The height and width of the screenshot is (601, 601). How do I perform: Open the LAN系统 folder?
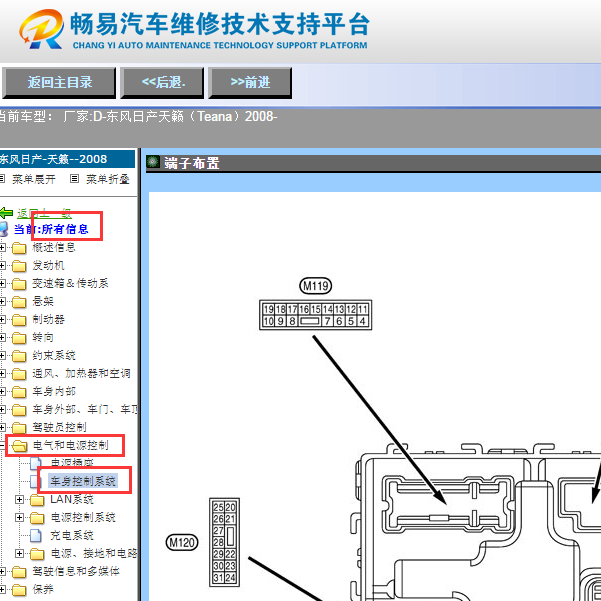tap(72, 499)
